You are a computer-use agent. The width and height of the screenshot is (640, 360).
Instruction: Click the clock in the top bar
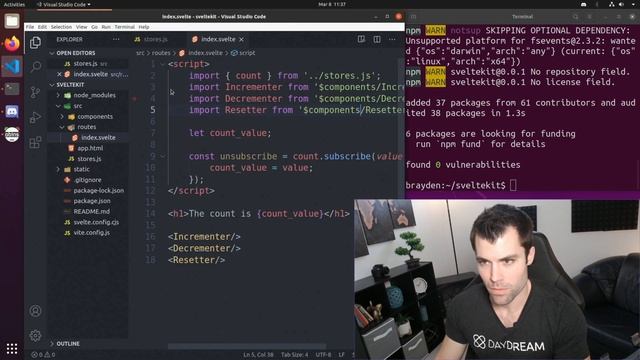(x=332, y=4)
